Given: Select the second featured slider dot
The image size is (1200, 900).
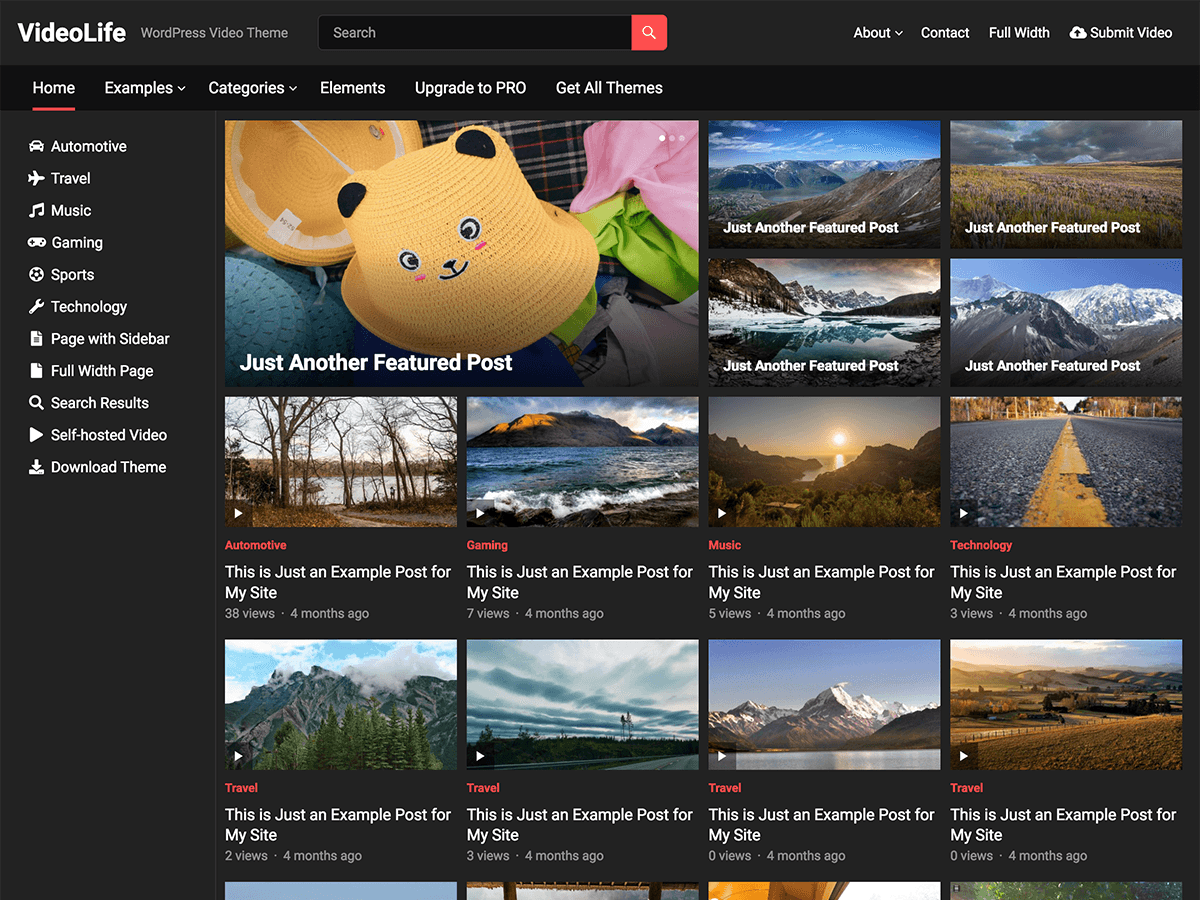Looking at the screenshot, I should click(672, 139).
